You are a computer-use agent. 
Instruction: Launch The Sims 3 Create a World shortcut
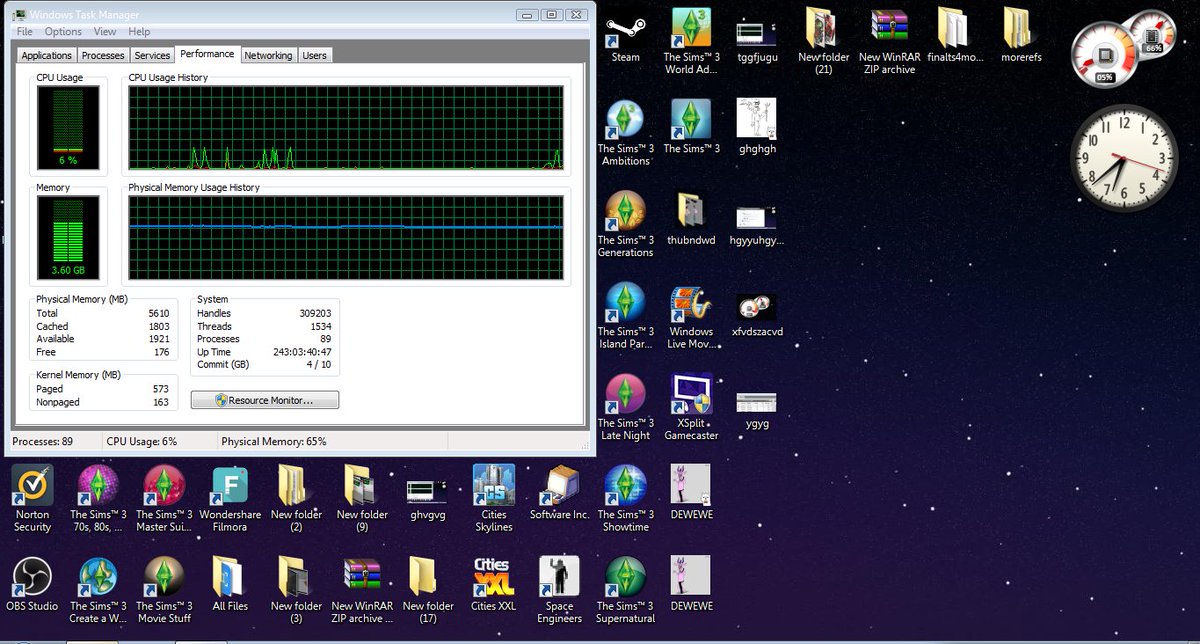[98, 590]
